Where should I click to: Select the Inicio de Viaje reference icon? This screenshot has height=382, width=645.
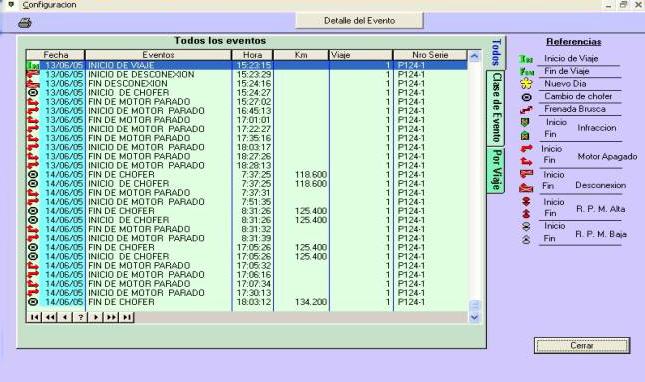[526, 59]
